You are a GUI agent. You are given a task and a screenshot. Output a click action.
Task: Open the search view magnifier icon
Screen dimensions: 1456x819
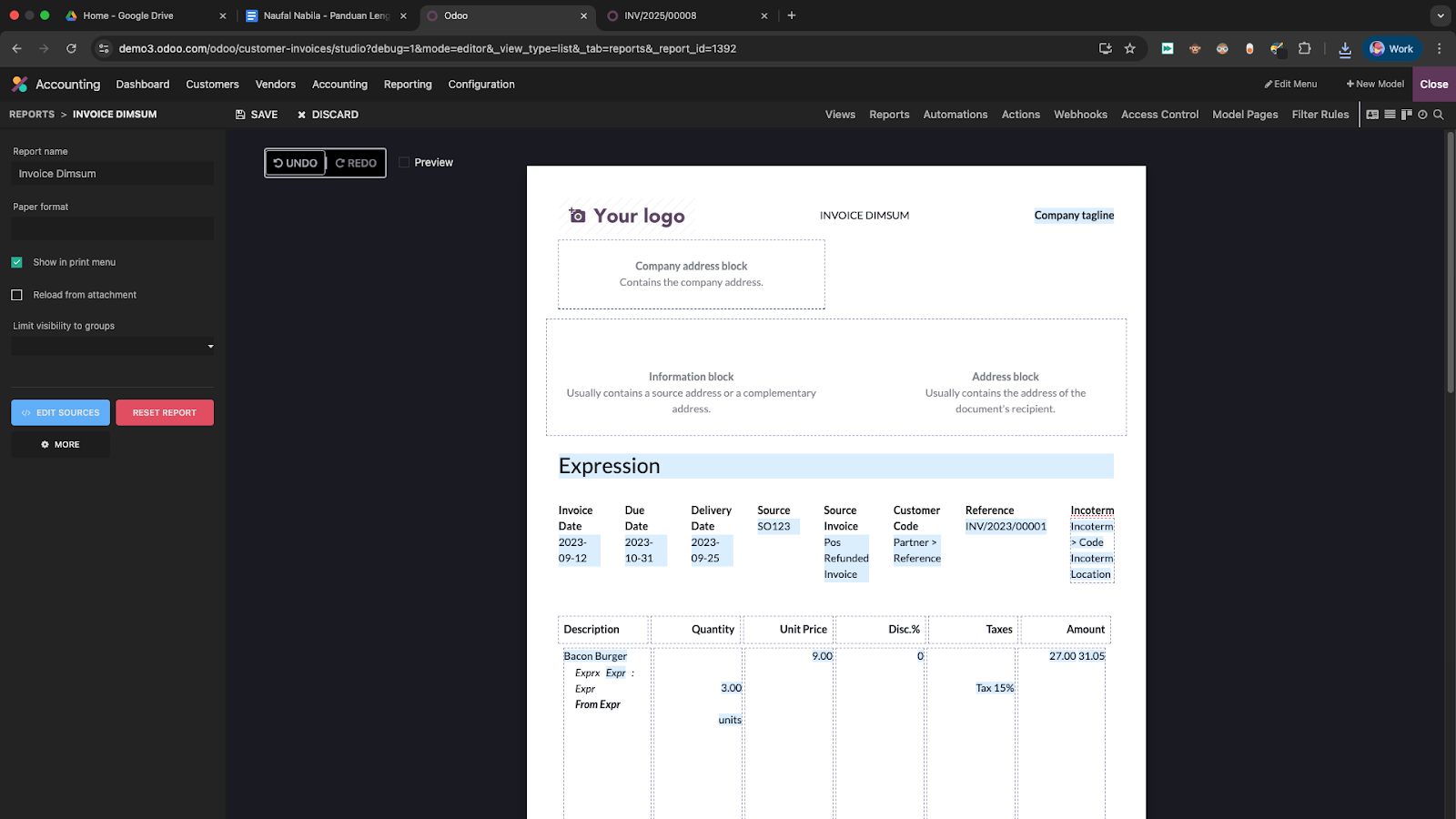[x=1439, y=115]
